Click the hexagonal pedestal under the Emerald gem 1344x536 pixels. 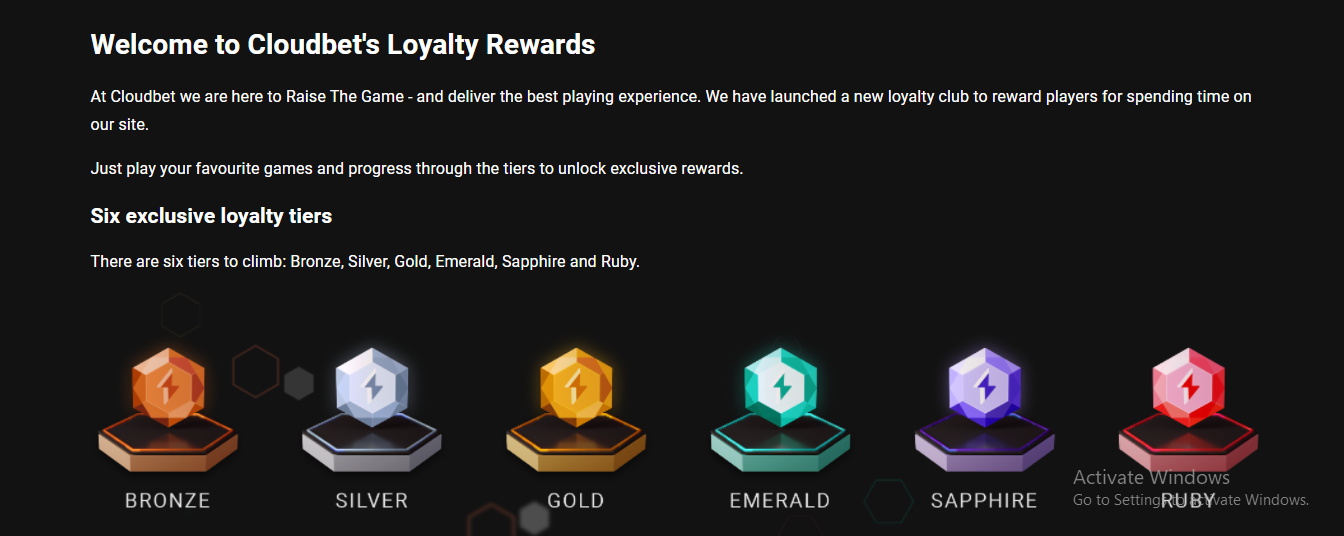(780, 448)
